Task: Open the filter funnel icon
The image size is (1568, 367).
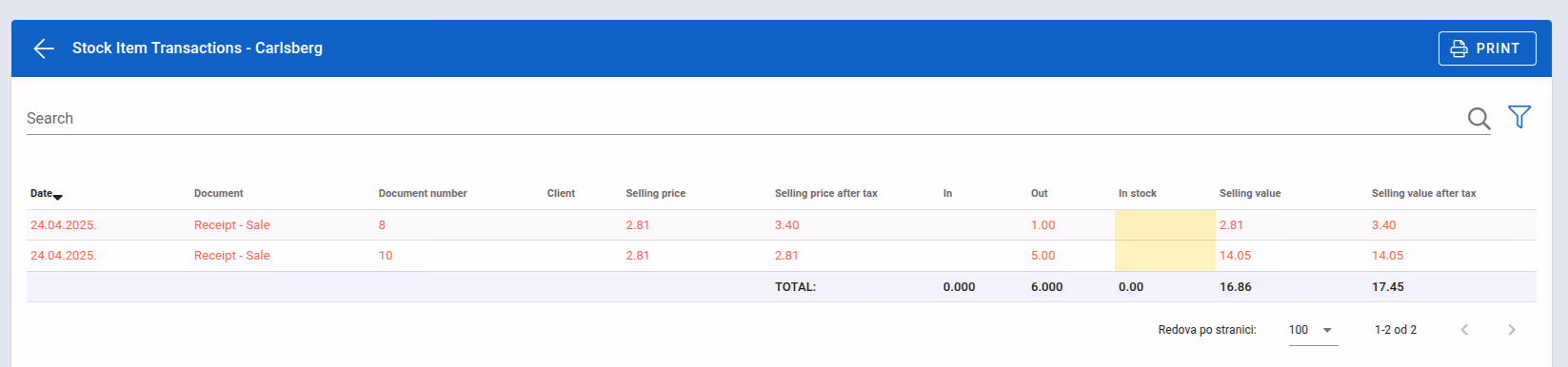Action: tap(1519, 117)
